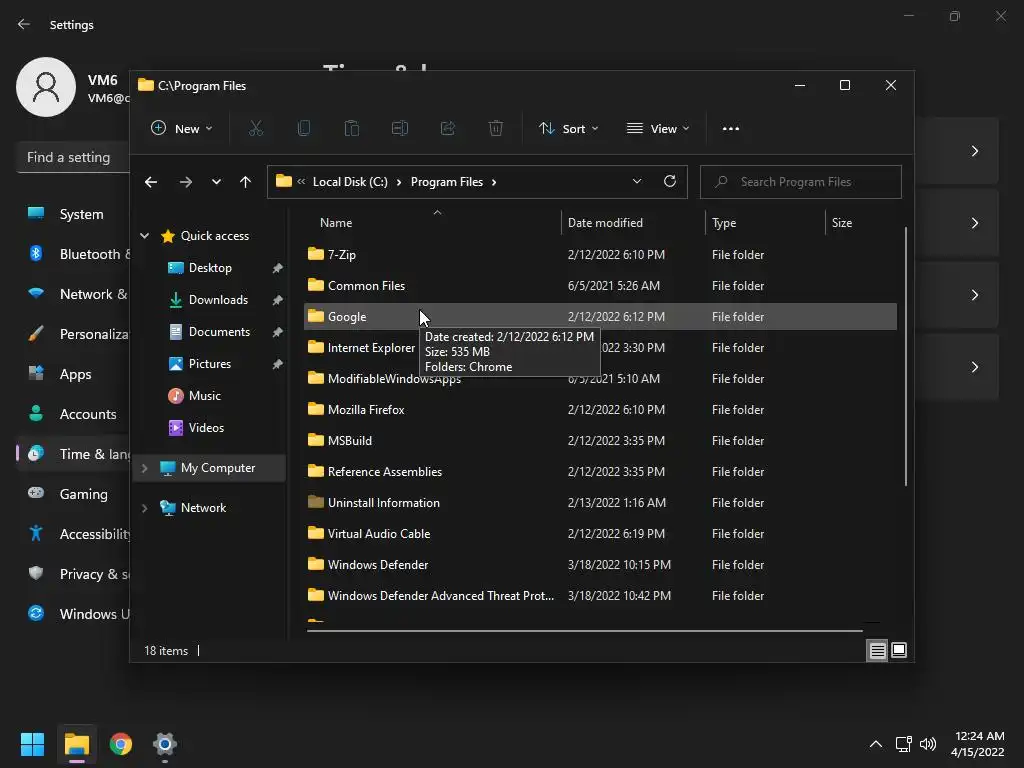Select the Virtual Audio Cable folder
The height and width of the screenshot is (768, 1024).
point(600,534)
